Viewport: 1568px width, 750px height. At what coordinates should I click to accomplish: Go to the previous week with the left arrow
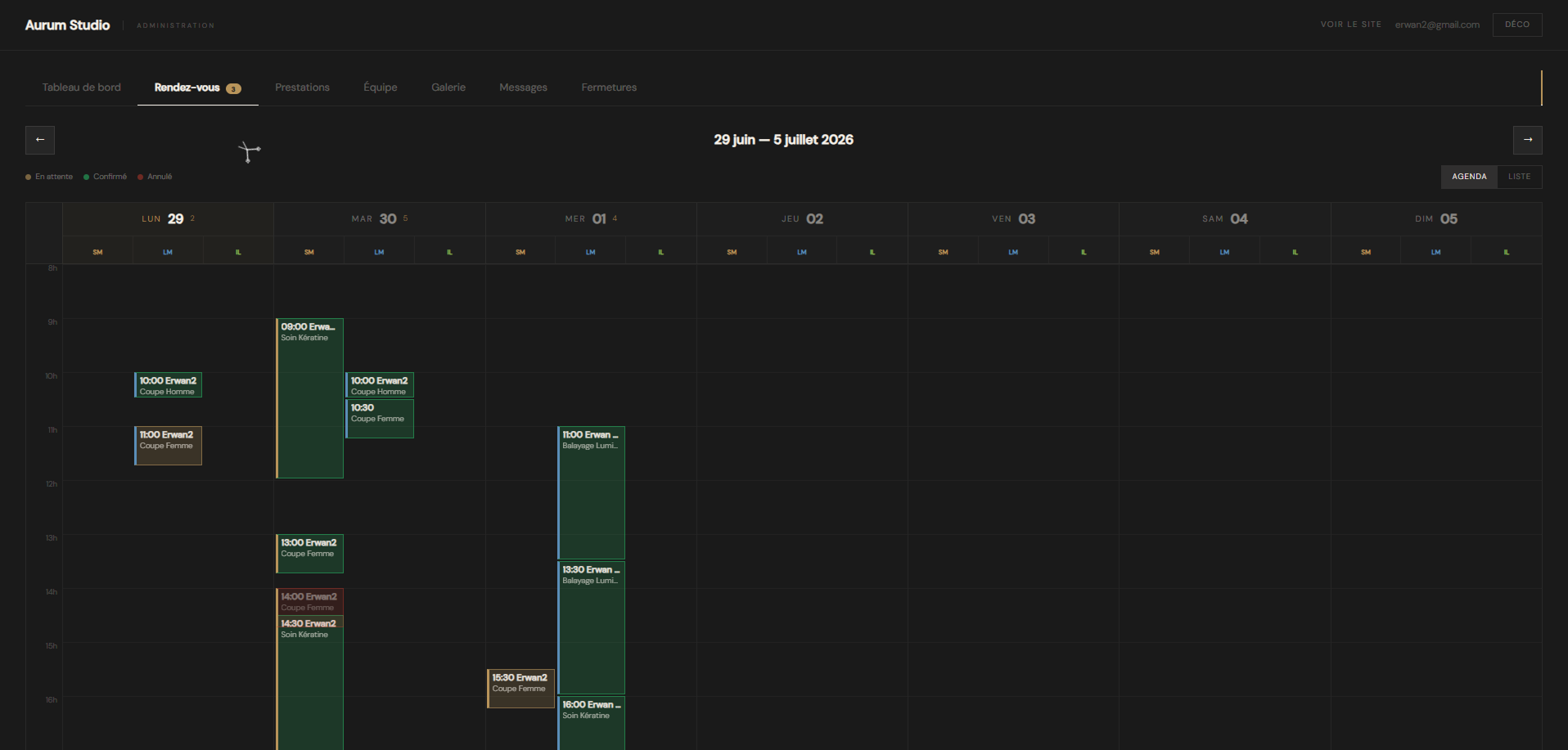(x=40, y=140)
